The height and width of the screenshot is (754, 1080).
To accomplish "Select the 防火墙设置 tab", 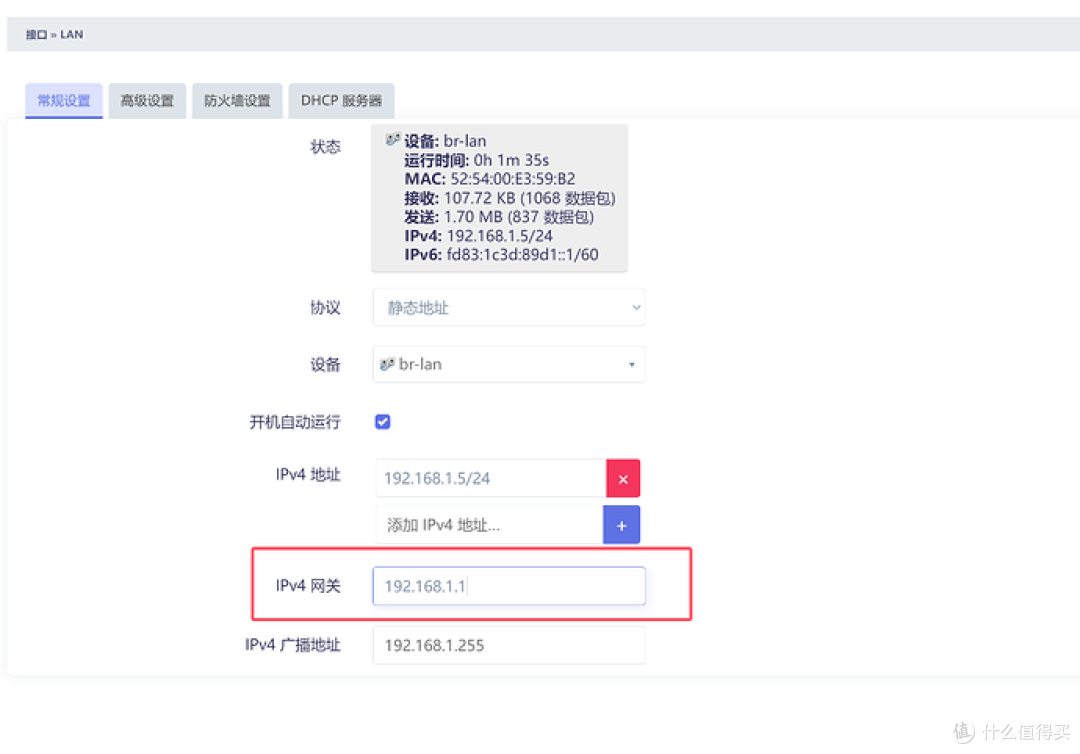I will (x=237, y=100).
